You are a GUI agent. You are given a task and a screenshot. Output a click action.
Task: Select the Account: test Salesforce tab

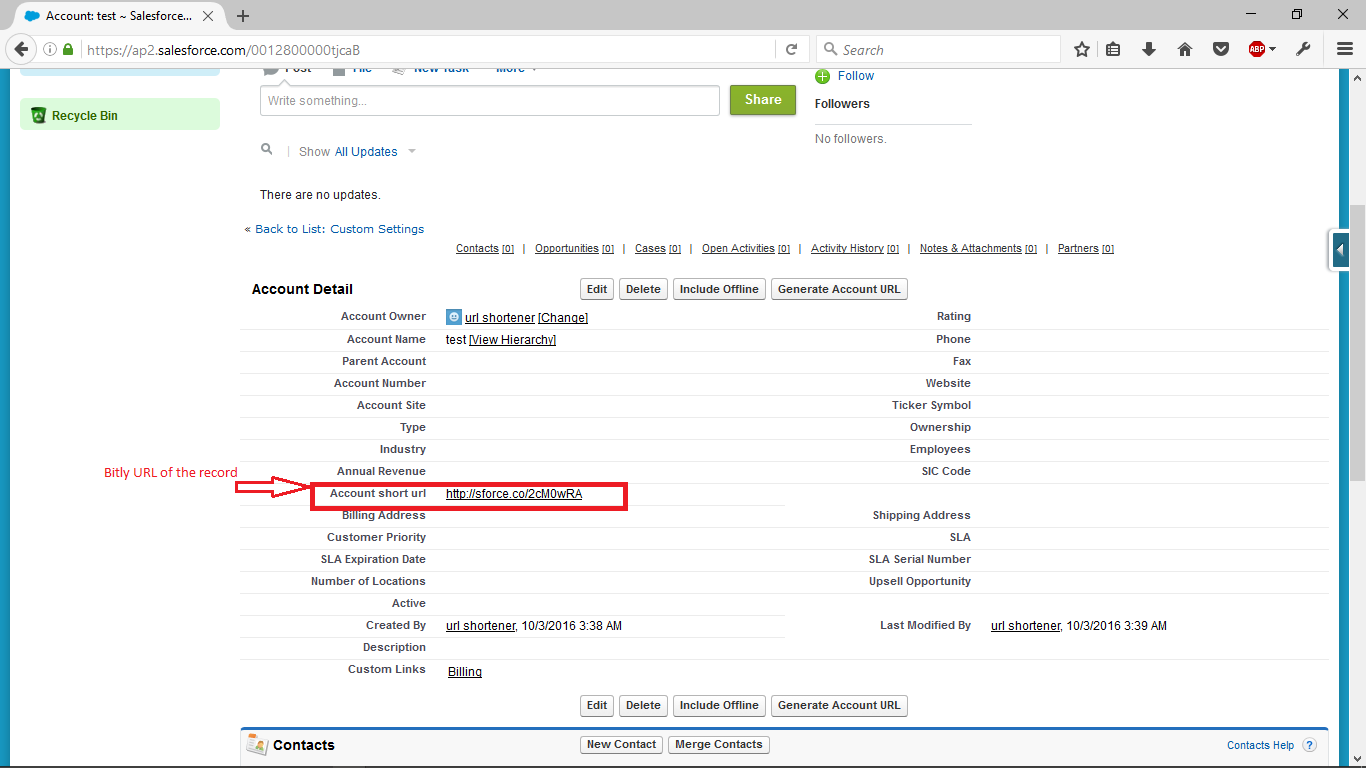pos(118,16)
